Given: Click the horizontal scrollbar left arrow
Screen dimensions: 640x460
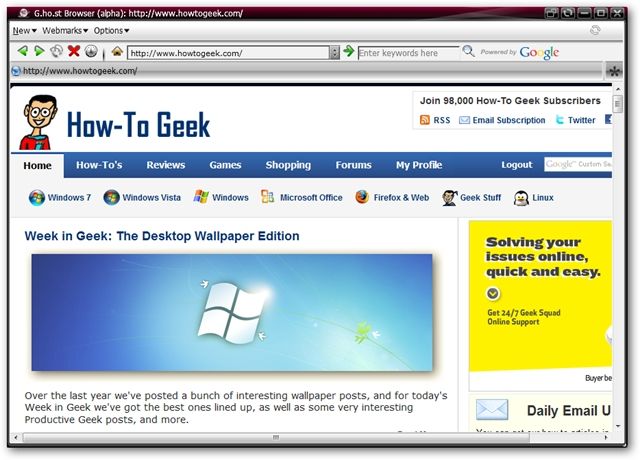Looking at the screenshot, I should (16, 438).
